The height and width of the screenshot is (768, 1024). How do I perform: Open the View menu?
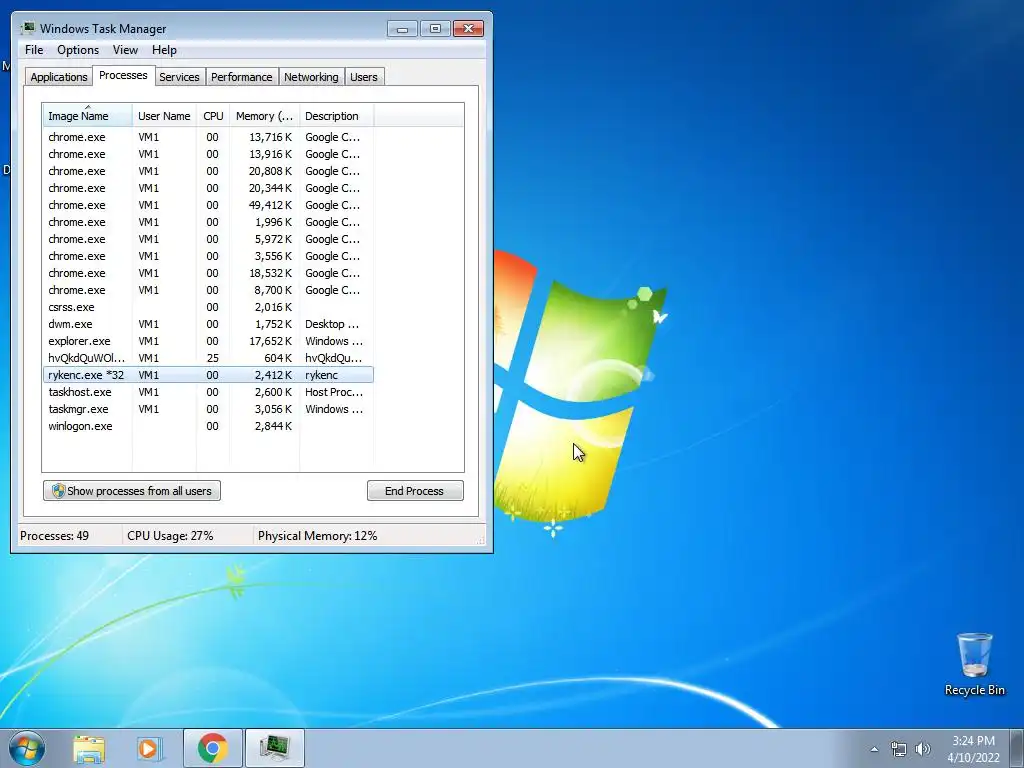[125, 50]
